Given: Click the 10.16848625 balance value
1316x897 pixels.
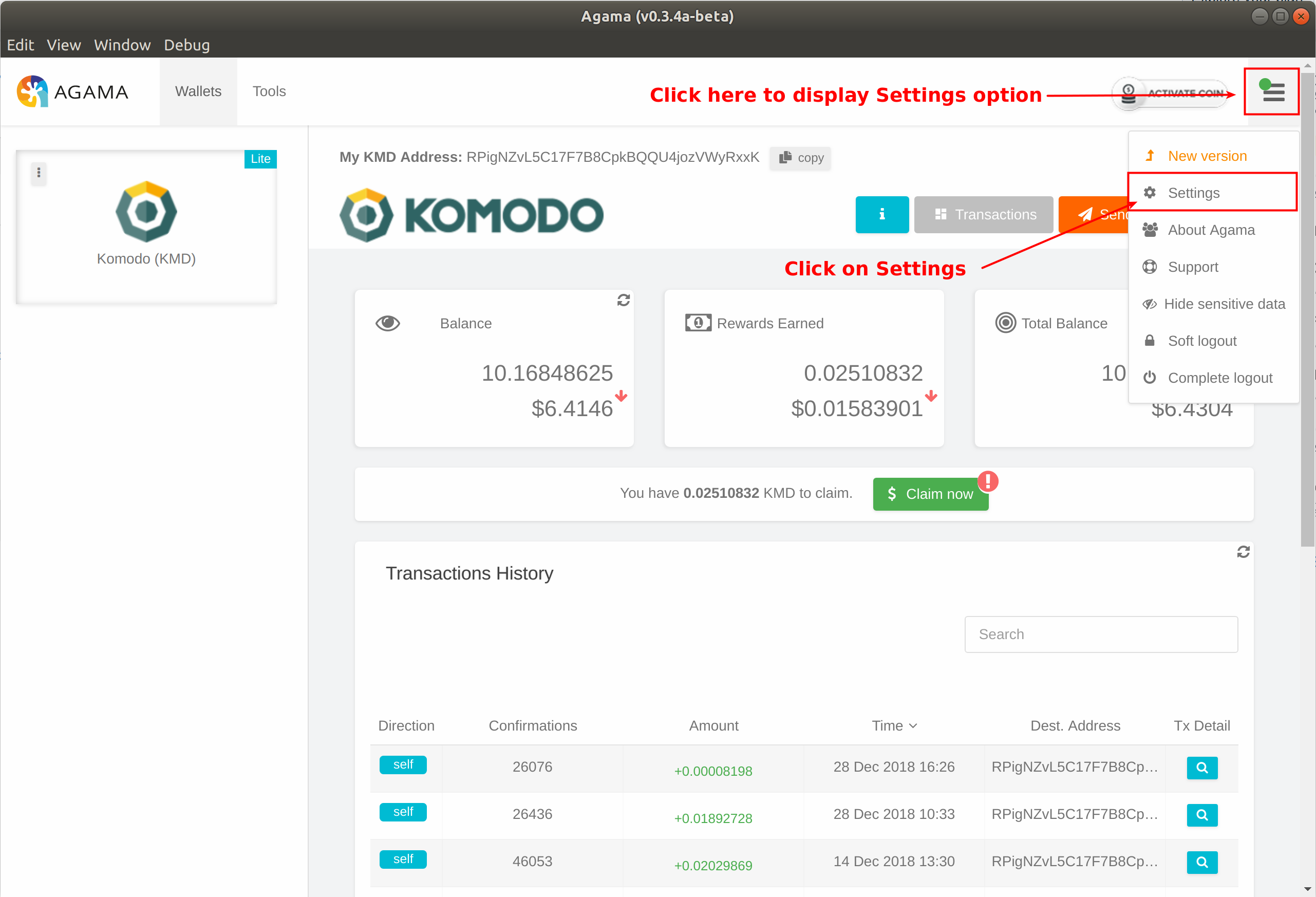Looking at the screenshot, I should (547, 373).
